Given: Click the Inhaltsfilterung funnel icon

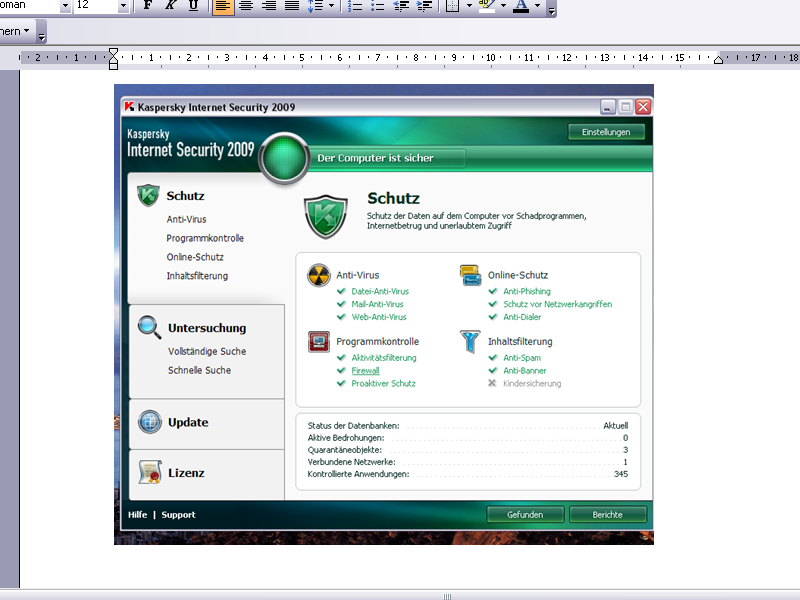Looking at the screenshot, I should 470,342.
